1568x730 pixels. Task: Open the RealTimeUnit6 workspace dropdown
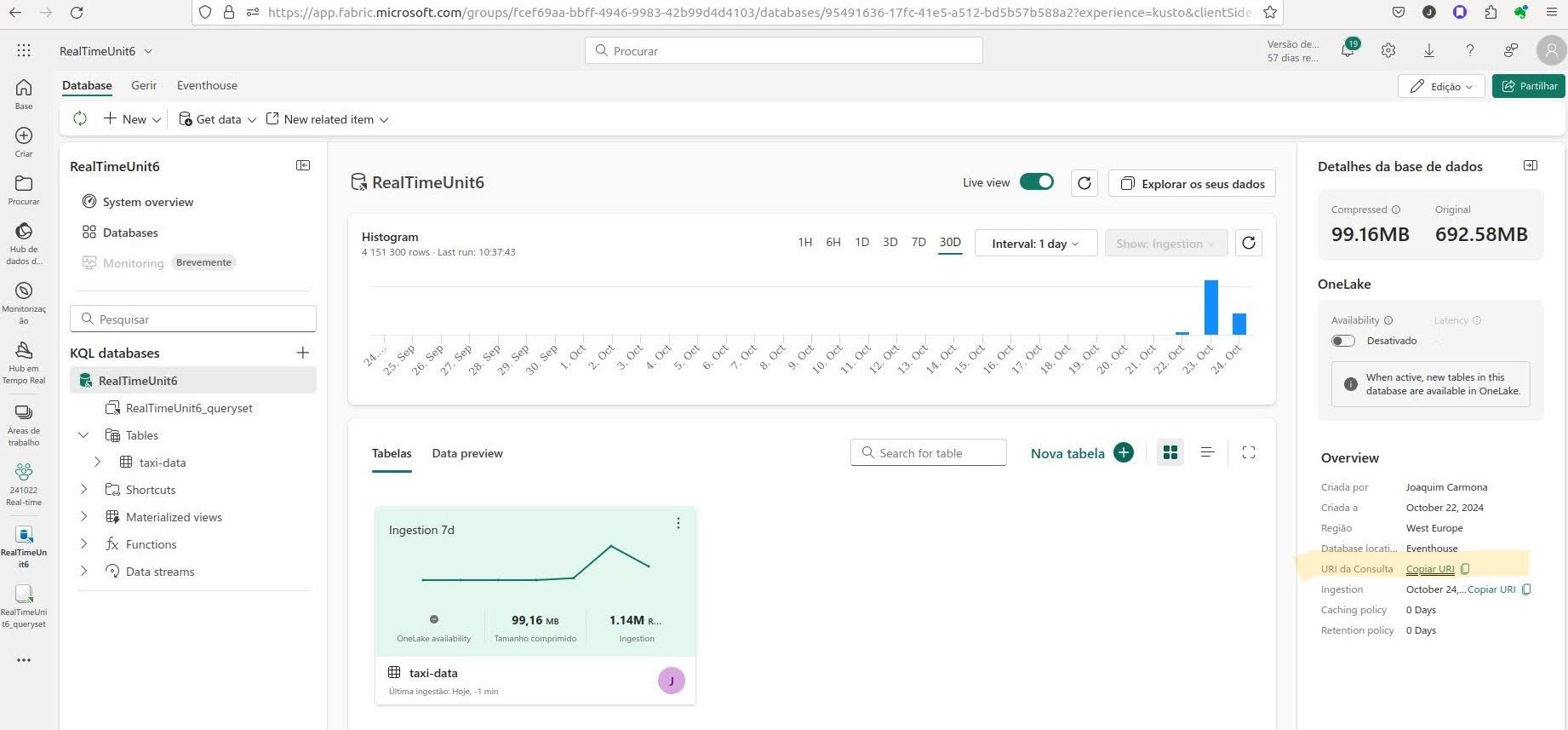point(106,51)
